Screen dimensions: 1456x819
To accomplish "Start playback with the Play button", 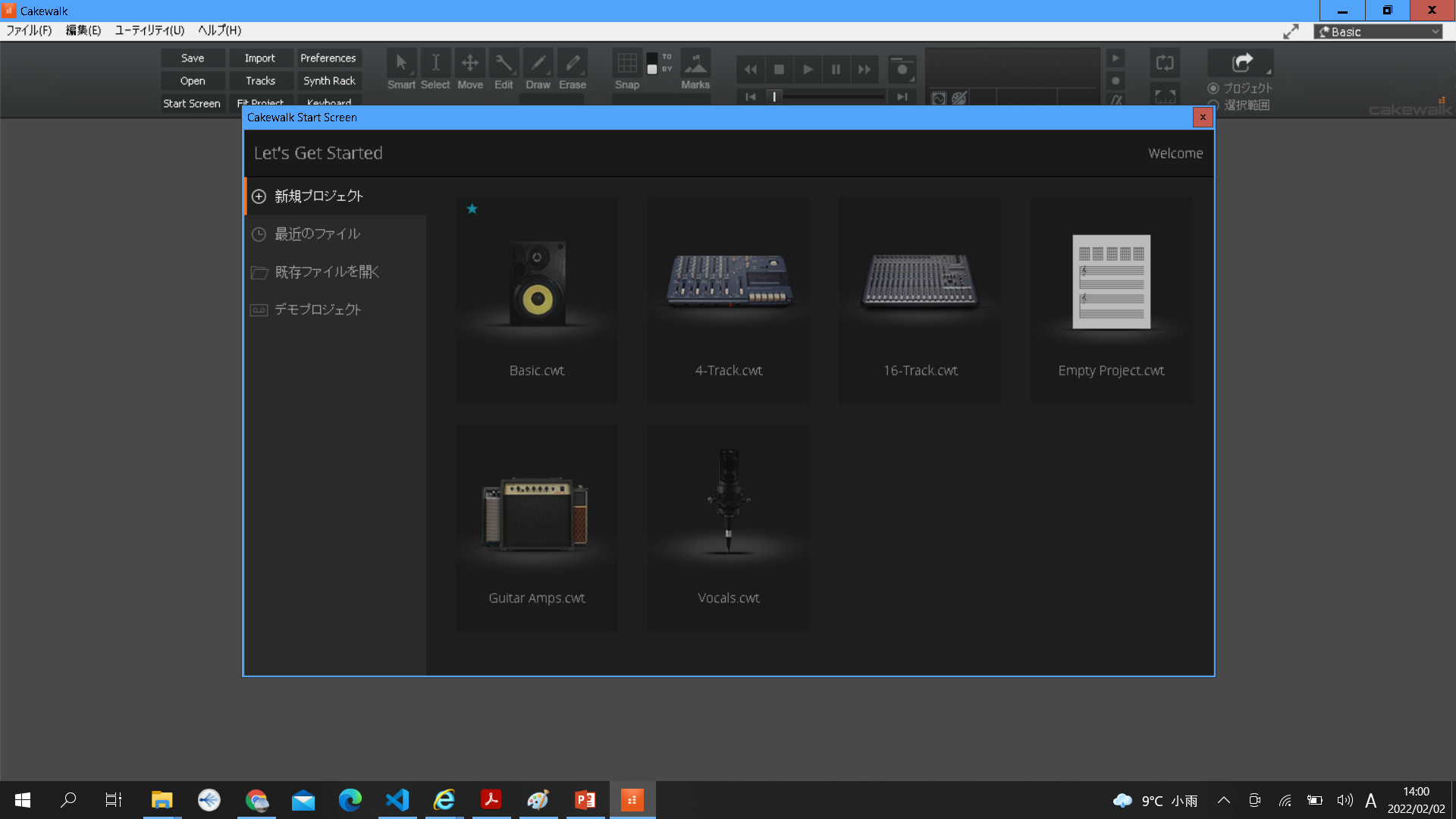I will coord(808,69).
